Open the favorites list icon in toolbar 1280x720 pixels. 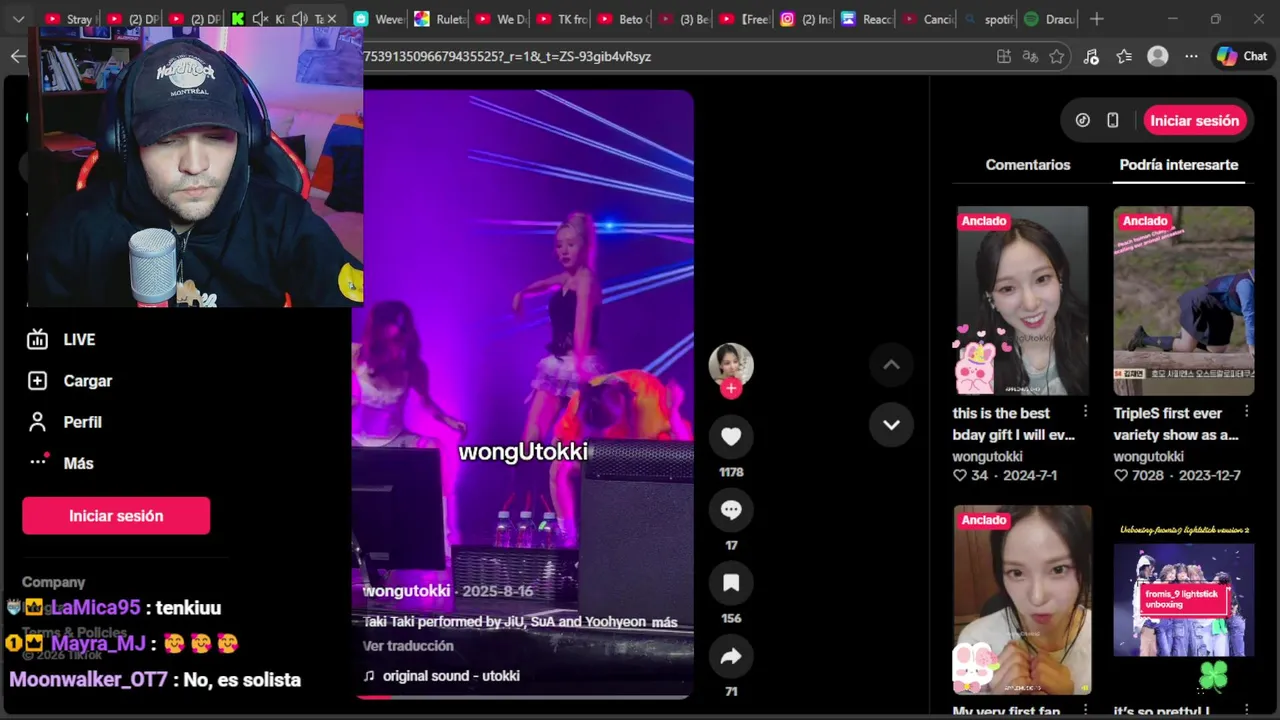[x=1124, y=56]
